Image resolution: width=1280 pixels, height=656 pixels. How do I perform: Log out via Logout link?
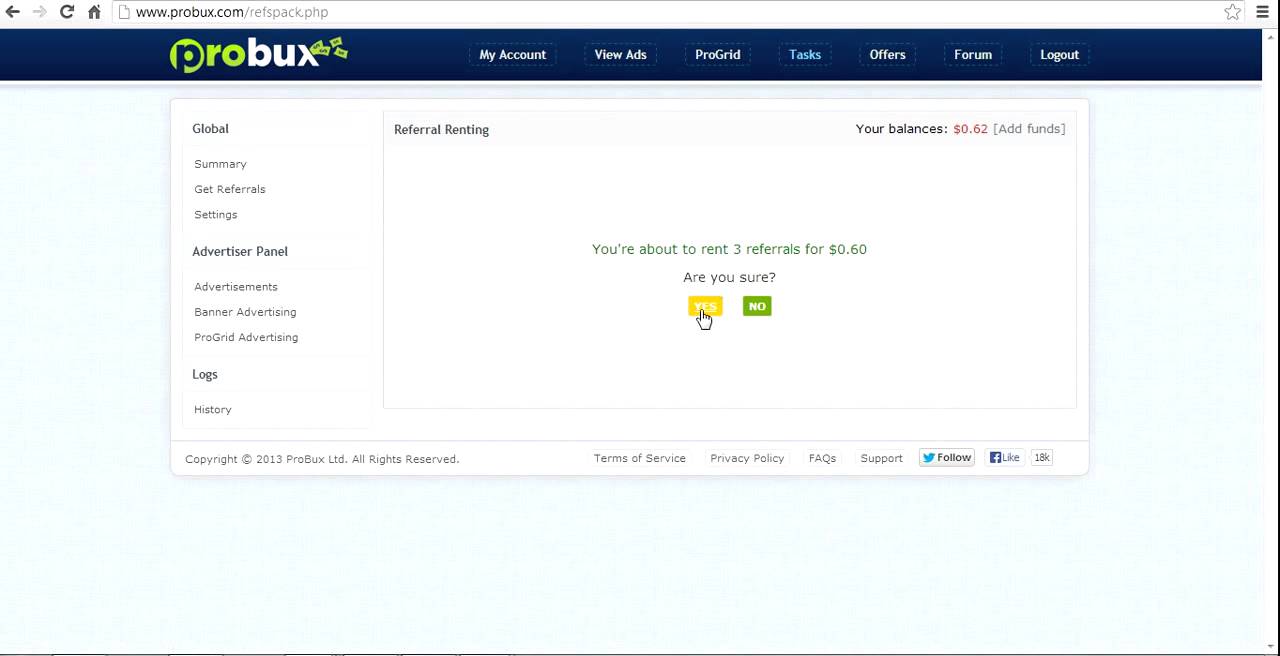1059,55
